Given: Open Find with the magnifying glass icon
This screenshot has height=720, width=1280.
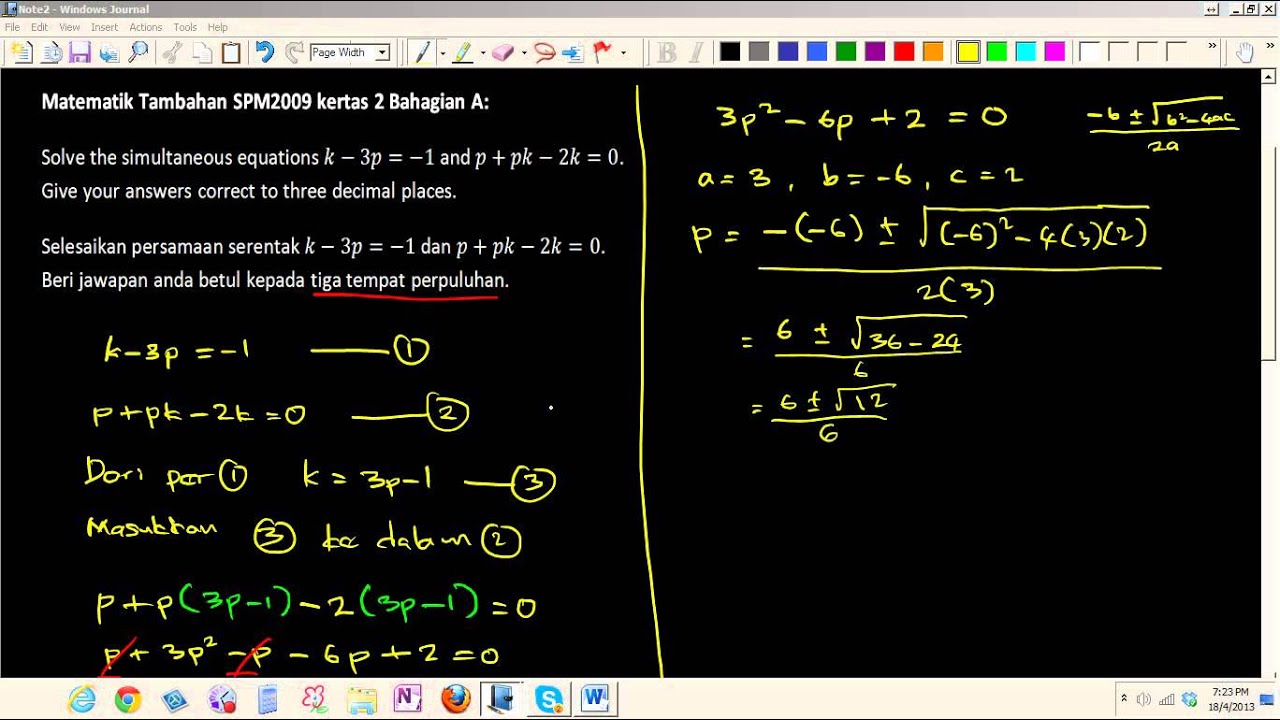Looking at the screenshot, I should point(138,53).
